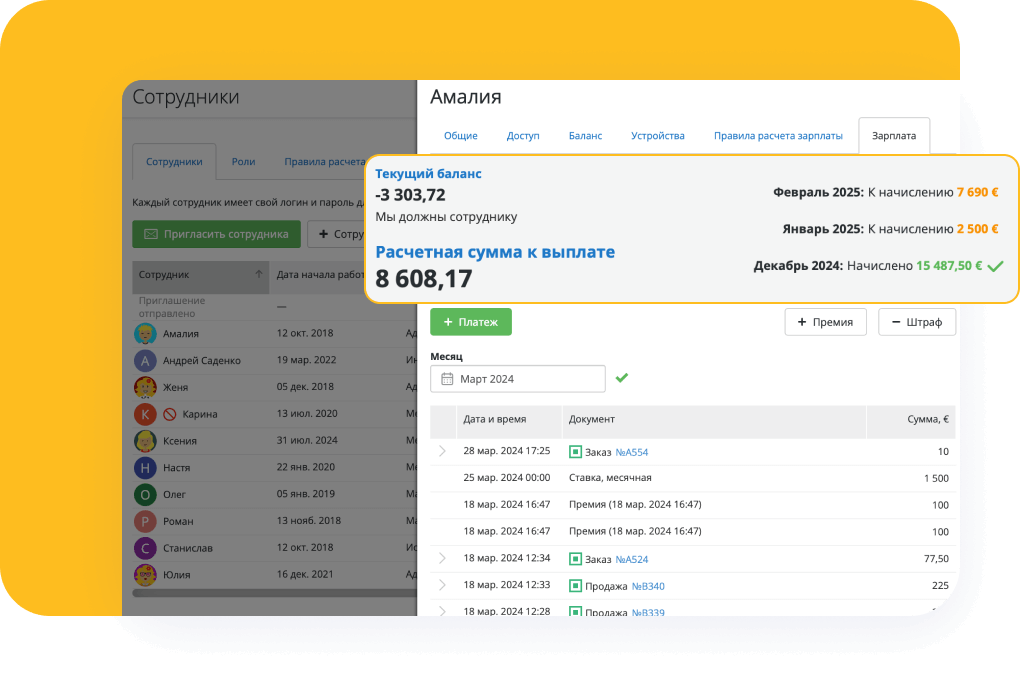Expand the 28 мар. 2024 17:25 row

click(x=443, y=452)
